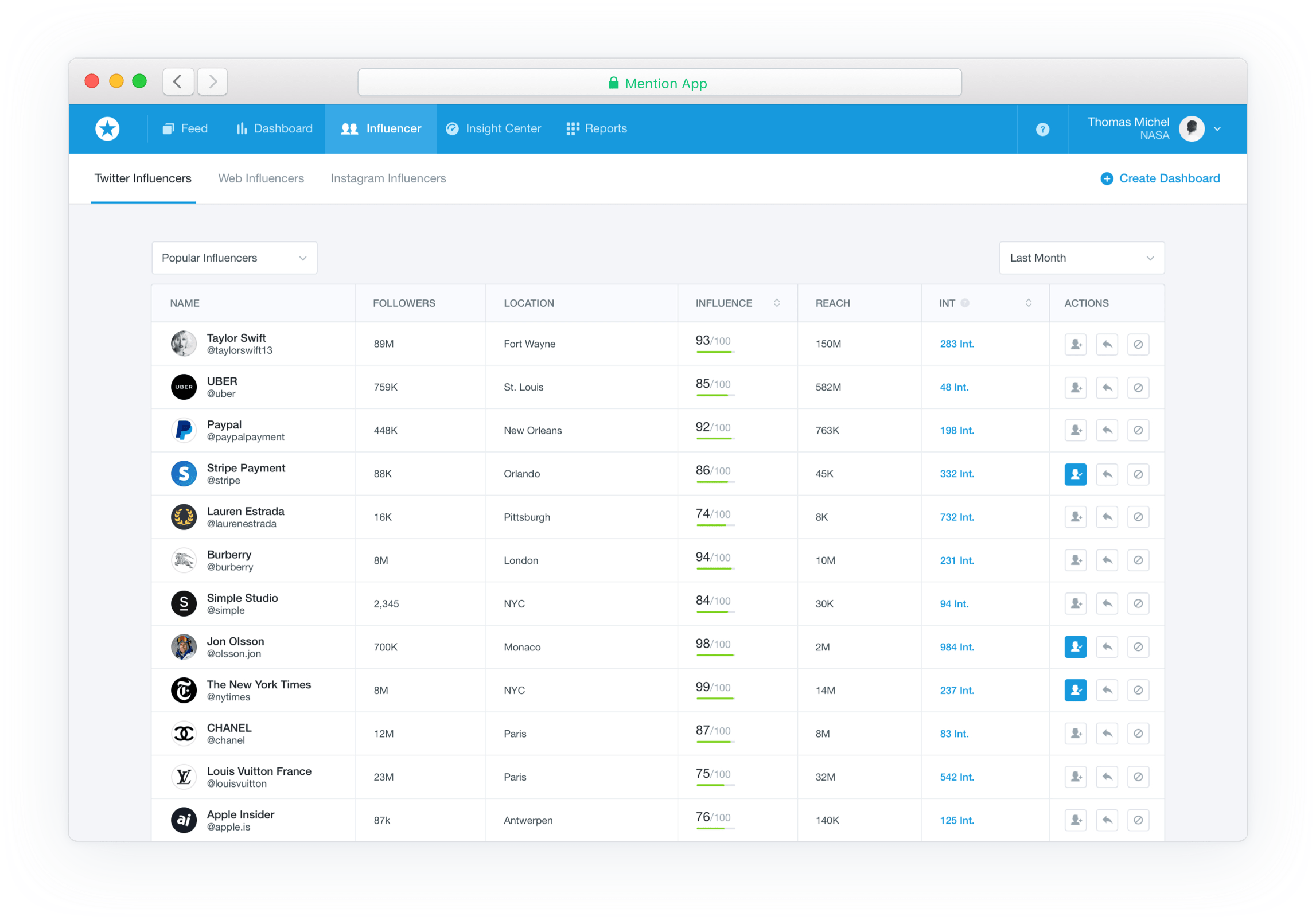Reply to Burberry
1316x920 pixels.
tap(1107, 560)
